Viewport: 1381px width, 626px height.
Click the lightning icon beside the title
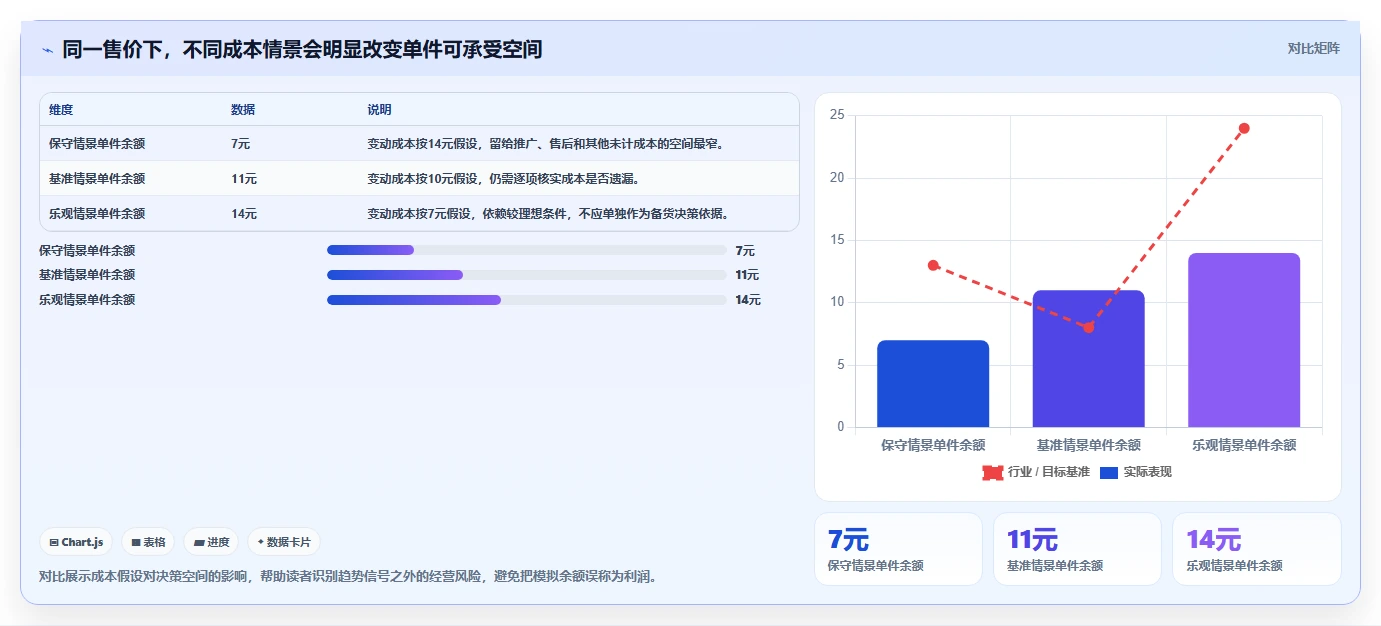(x=48, y=50)
